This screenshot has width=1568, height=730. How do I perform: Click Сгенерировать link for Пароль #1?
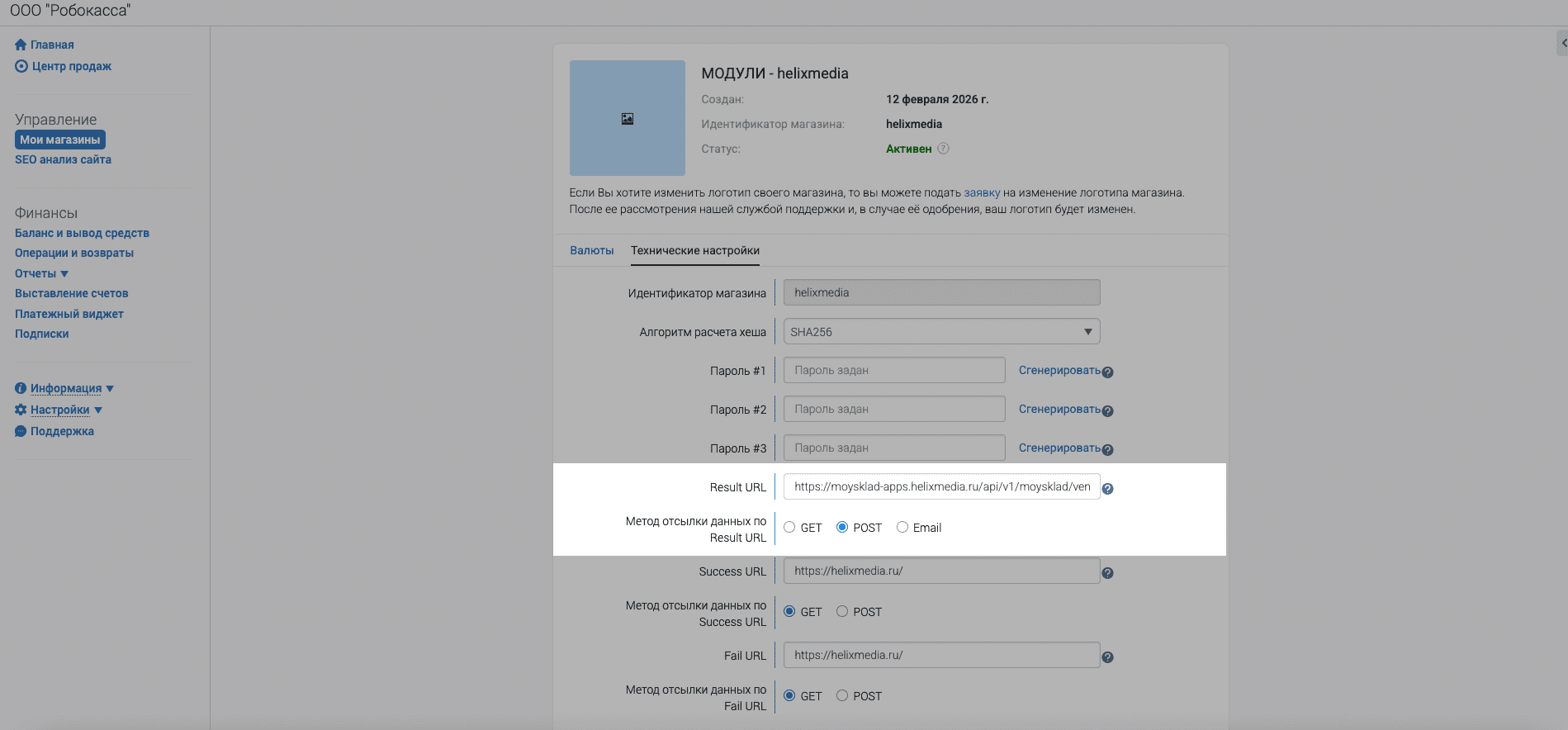point(1059,371)
